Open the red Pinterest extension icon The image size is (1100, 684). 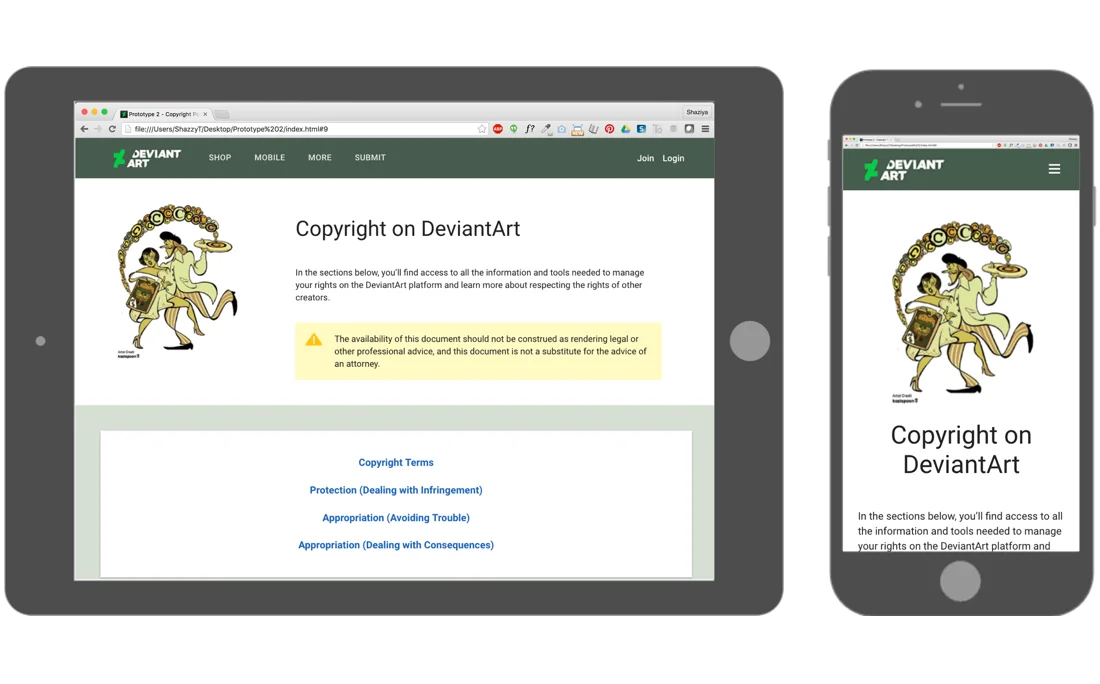(x=610, y=129)
